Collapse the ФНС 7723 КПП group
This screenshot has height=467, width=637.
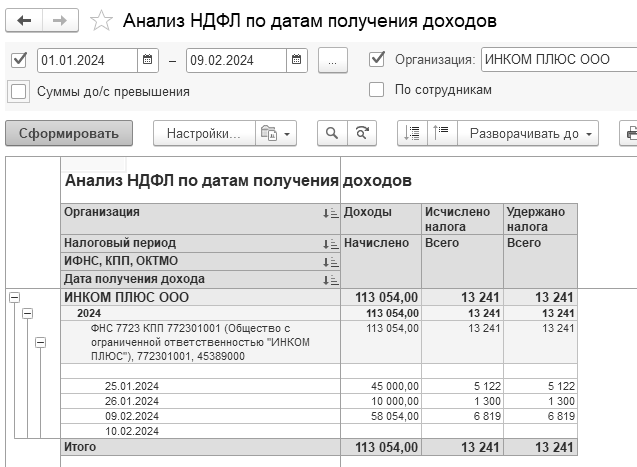(x=40, y=342)
